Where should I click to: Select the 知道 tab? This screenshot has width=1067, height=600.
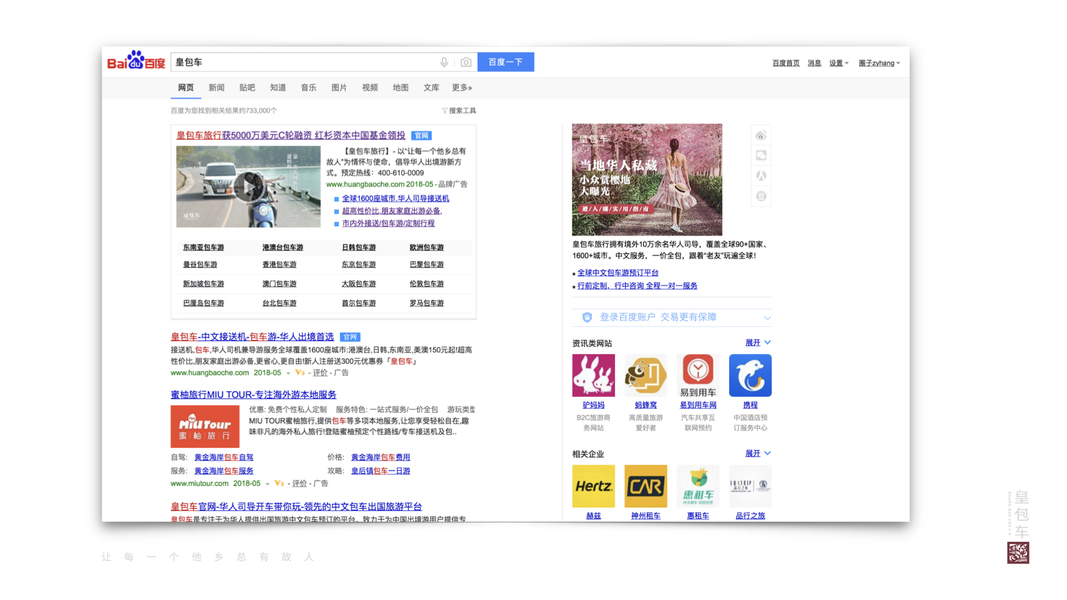(278, 88)
